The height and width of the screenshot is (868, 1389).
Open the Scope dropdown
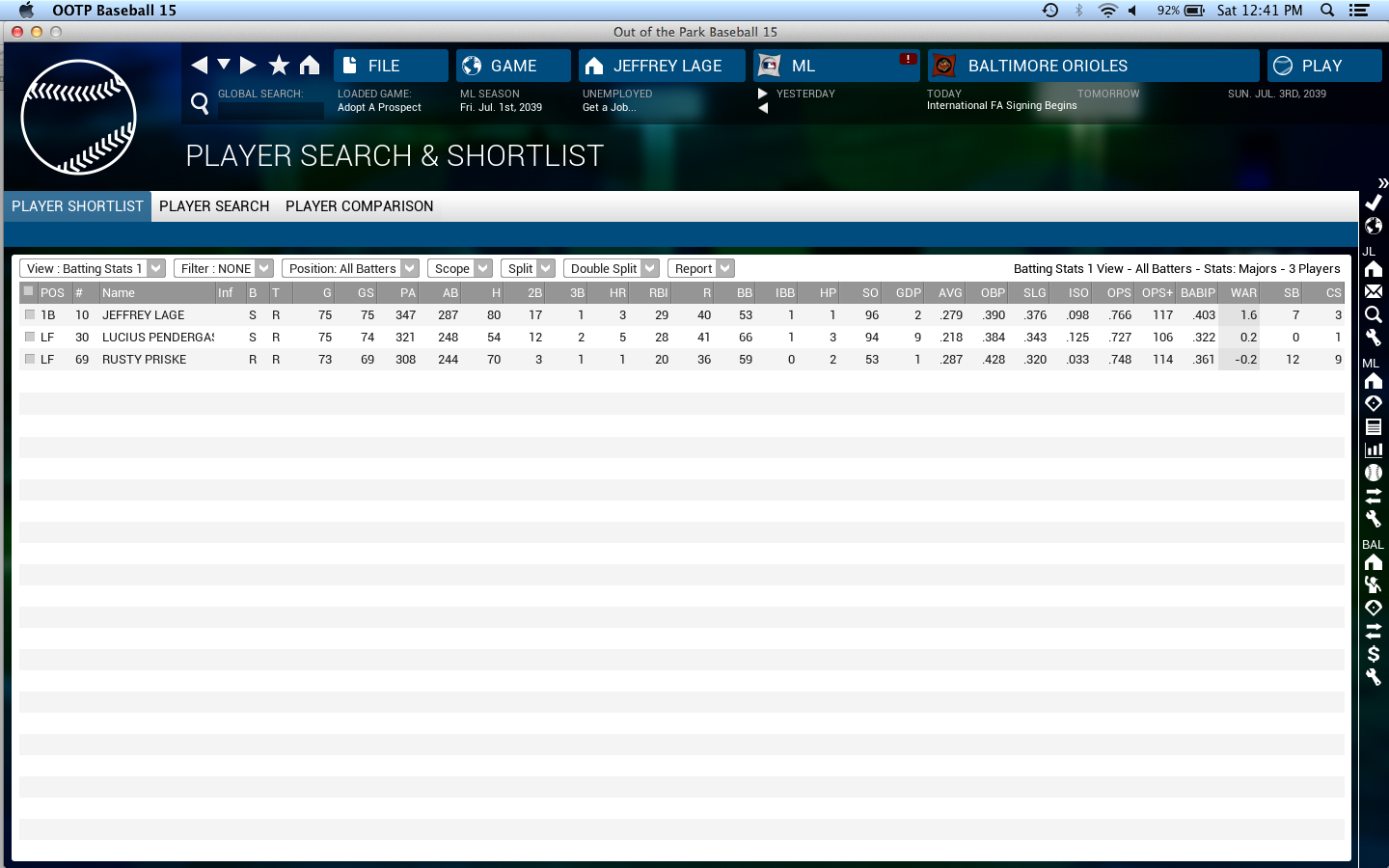coord(460,268)
